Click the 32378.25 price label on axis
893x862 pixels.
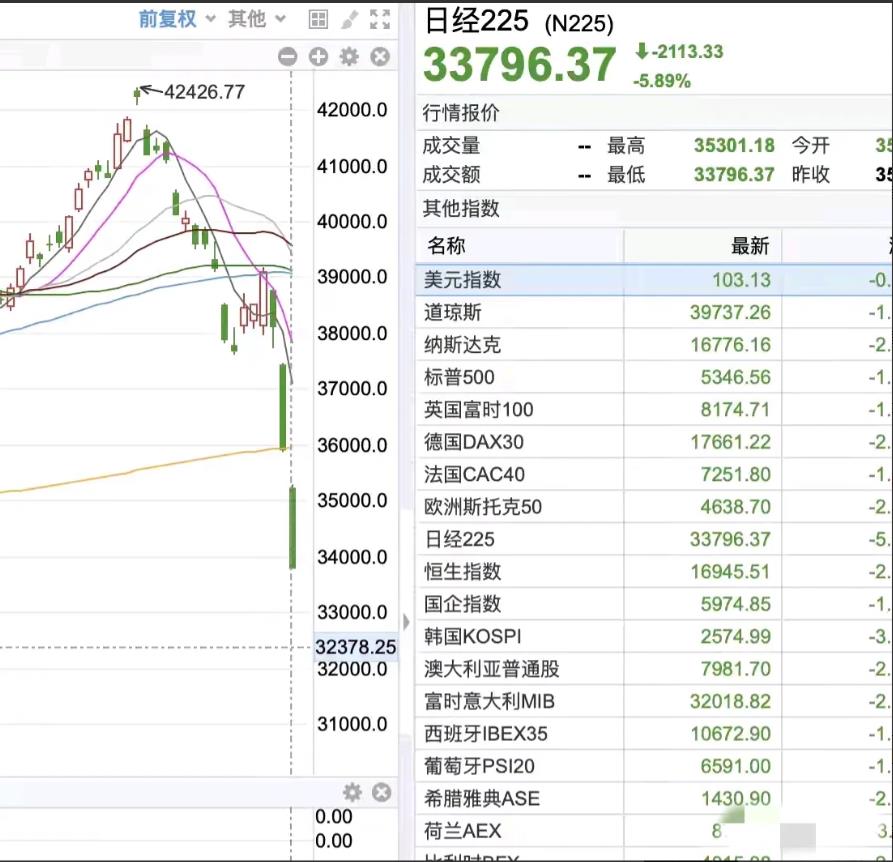coord(356,647)
